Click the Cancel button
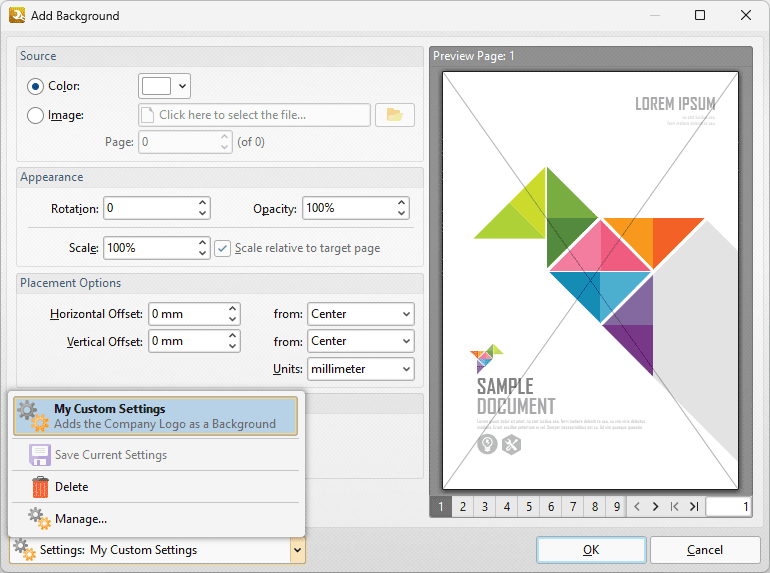The width and height of the screenshot is (770, 573). pos(705,550)
